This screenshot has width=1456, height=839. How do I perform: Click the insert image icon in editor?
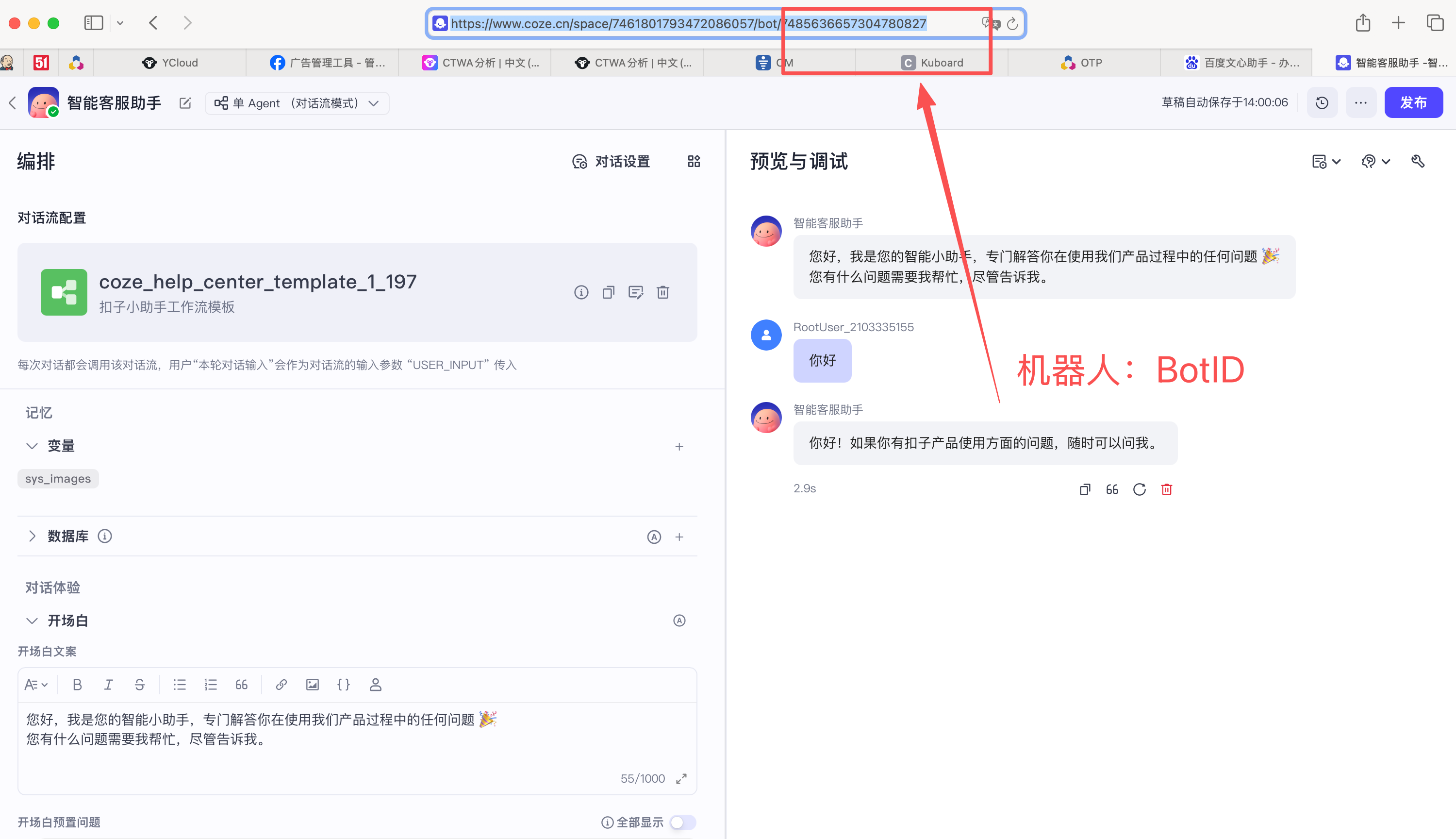coord(312,685)
